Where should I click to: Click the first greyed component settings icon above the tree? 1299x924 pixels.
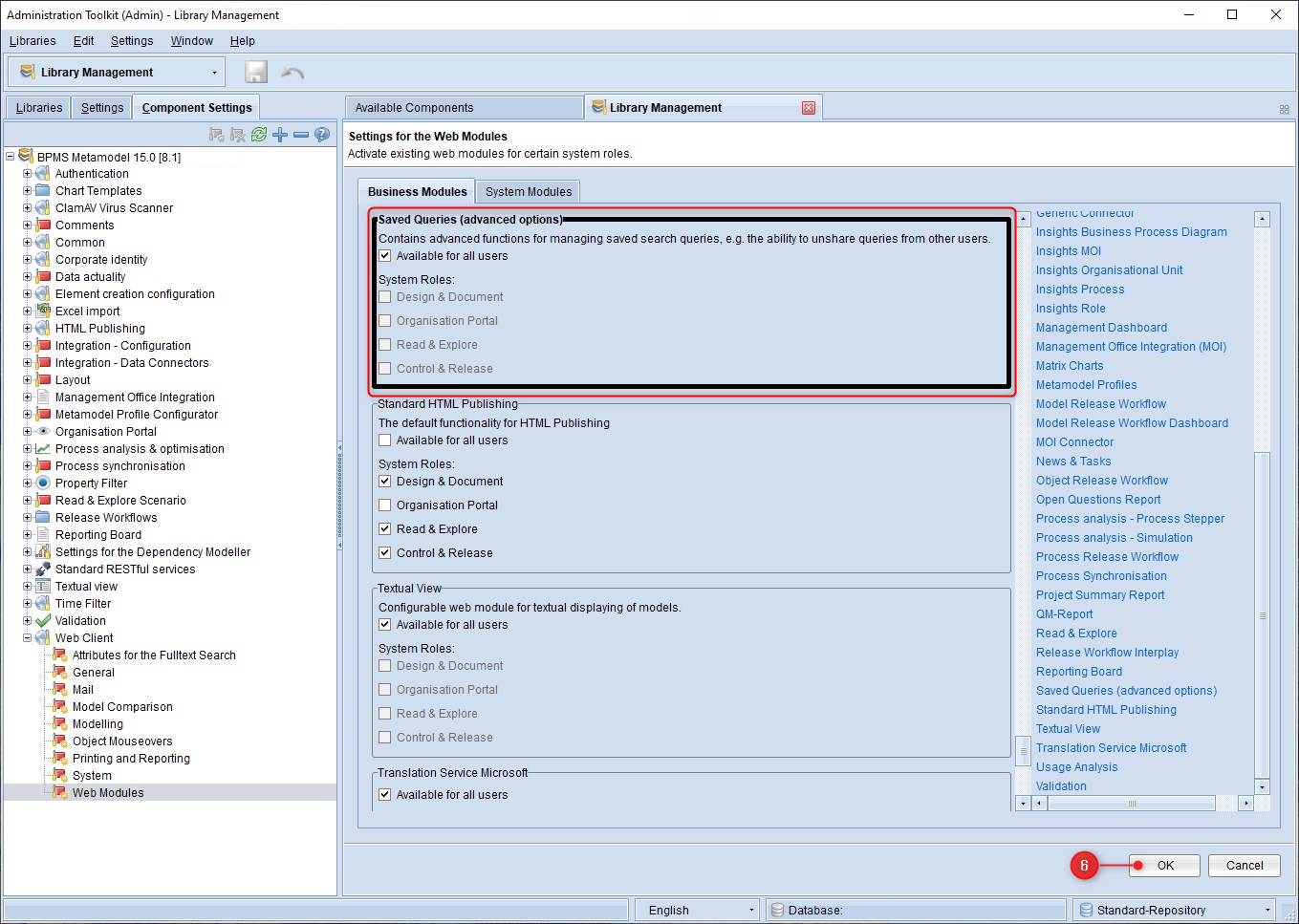[217, 135]
